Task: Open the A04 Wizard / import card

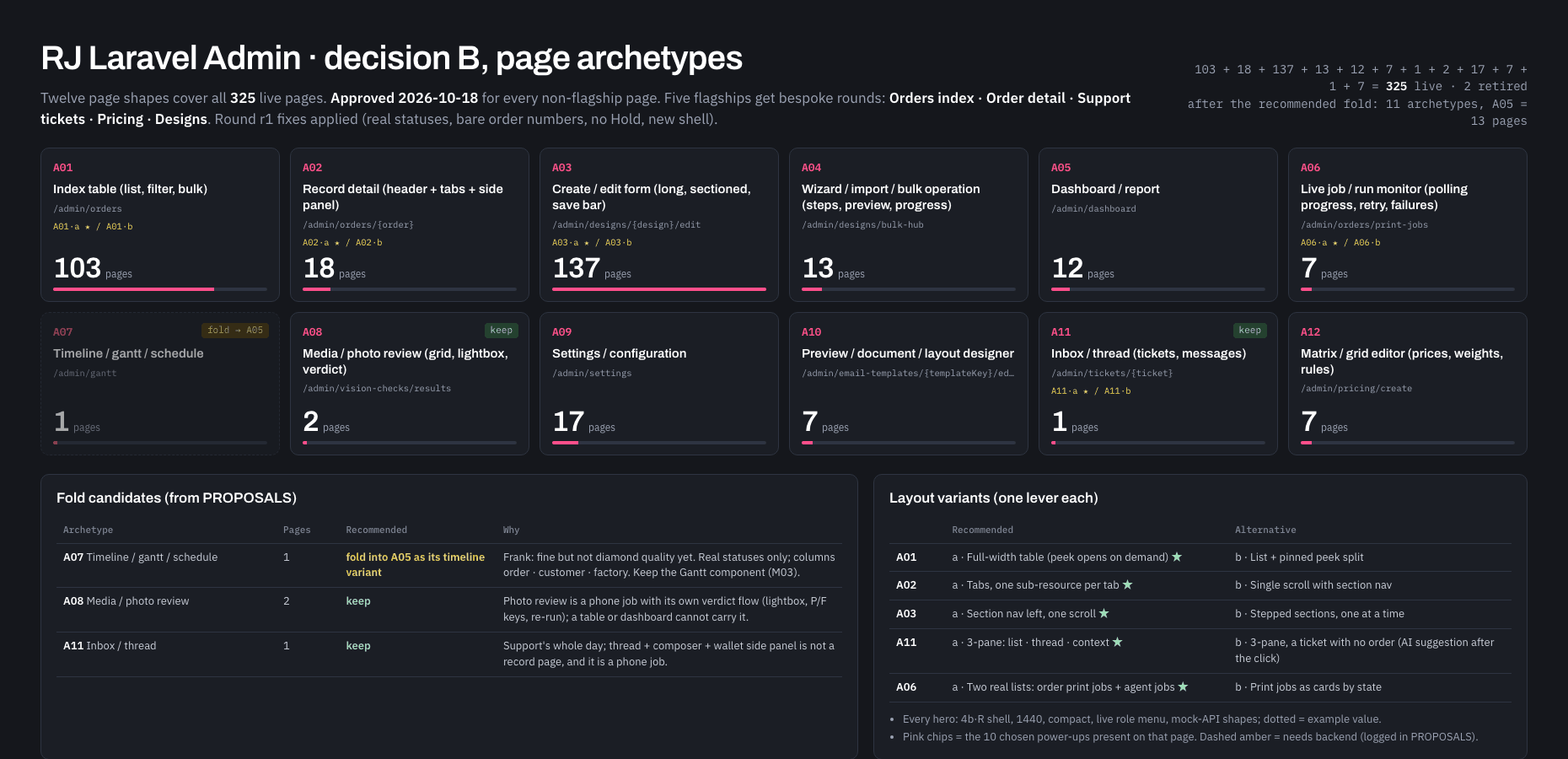Action: tap(909, 224)
